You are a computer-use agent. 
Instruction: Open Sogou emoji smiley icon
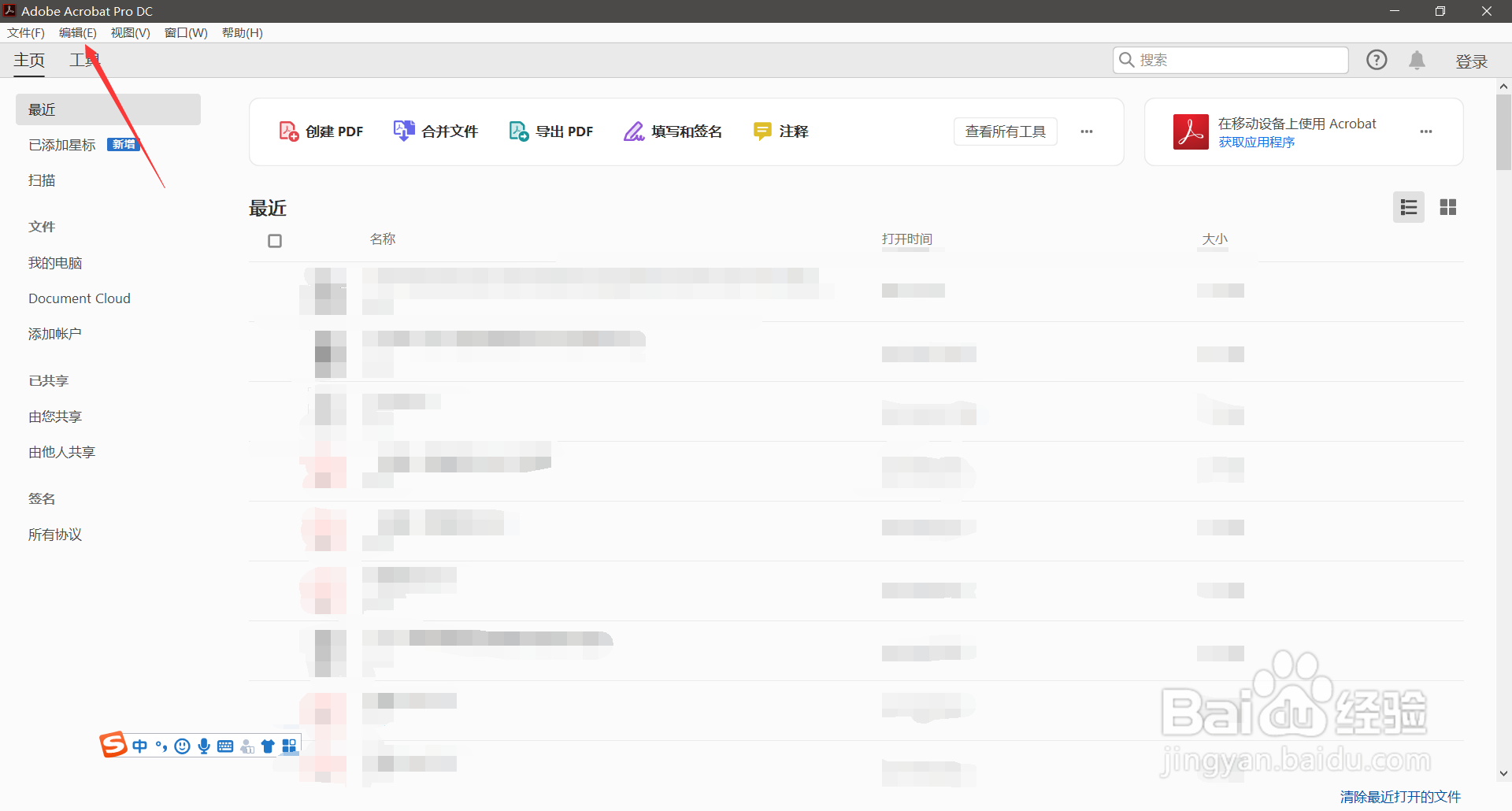tap(182, 746)
